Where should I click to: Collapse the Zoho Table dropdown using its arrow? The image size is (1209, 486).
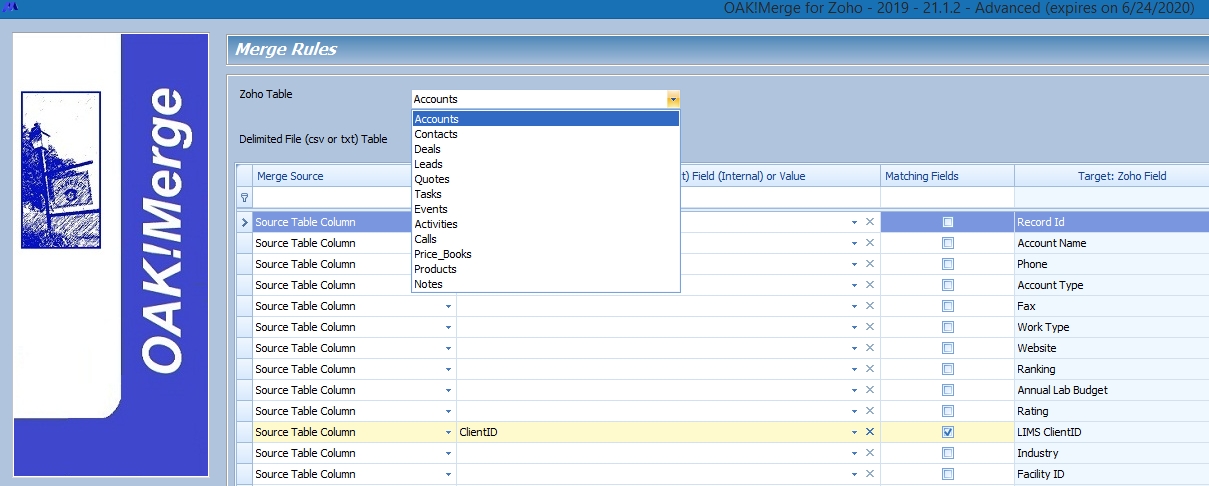[673, 99]
